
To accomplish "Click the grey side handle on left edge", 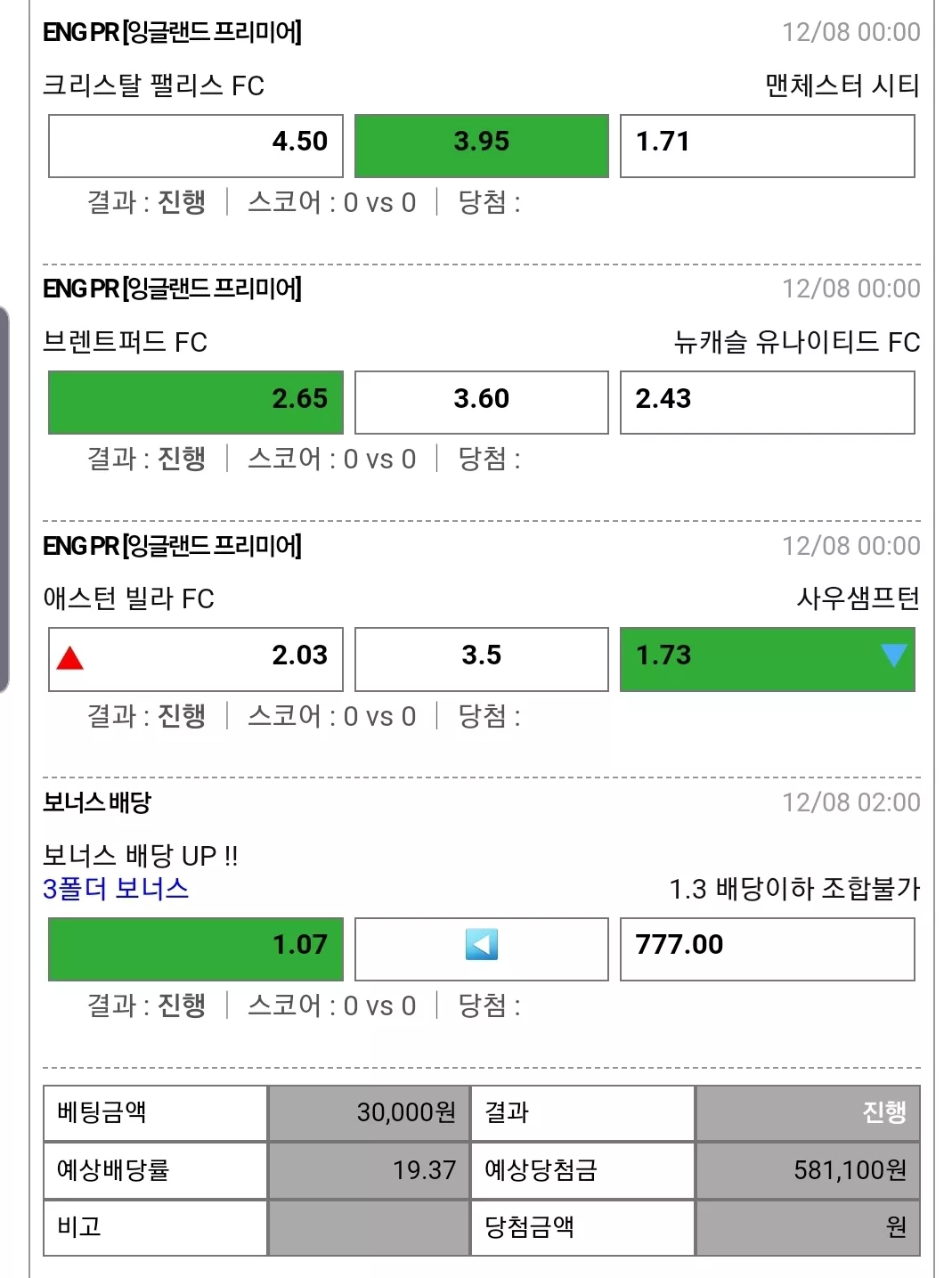I will click(4, 499).
